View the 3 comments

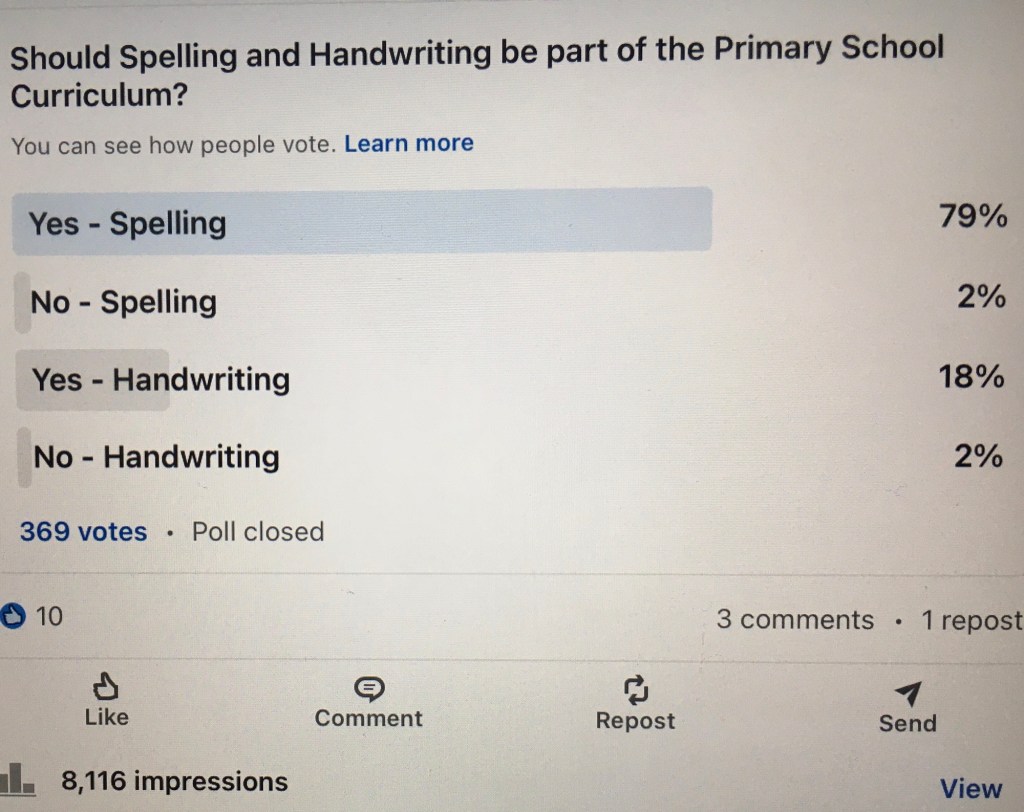pyautogui.click(x=795, y=620)
